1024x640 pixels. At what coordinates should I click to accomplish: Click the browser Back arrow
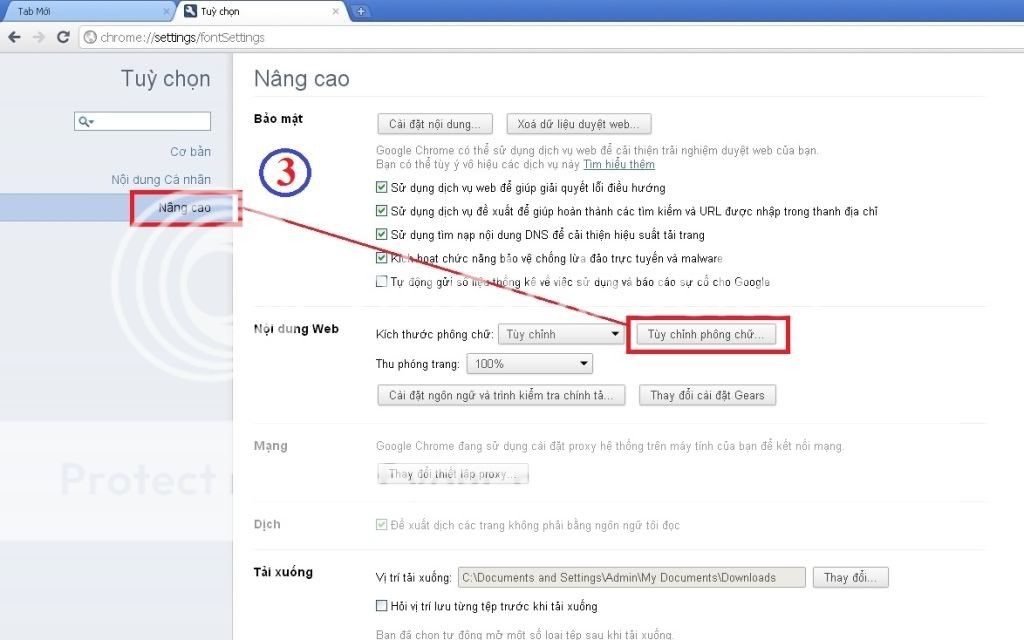tap(14, 37)
